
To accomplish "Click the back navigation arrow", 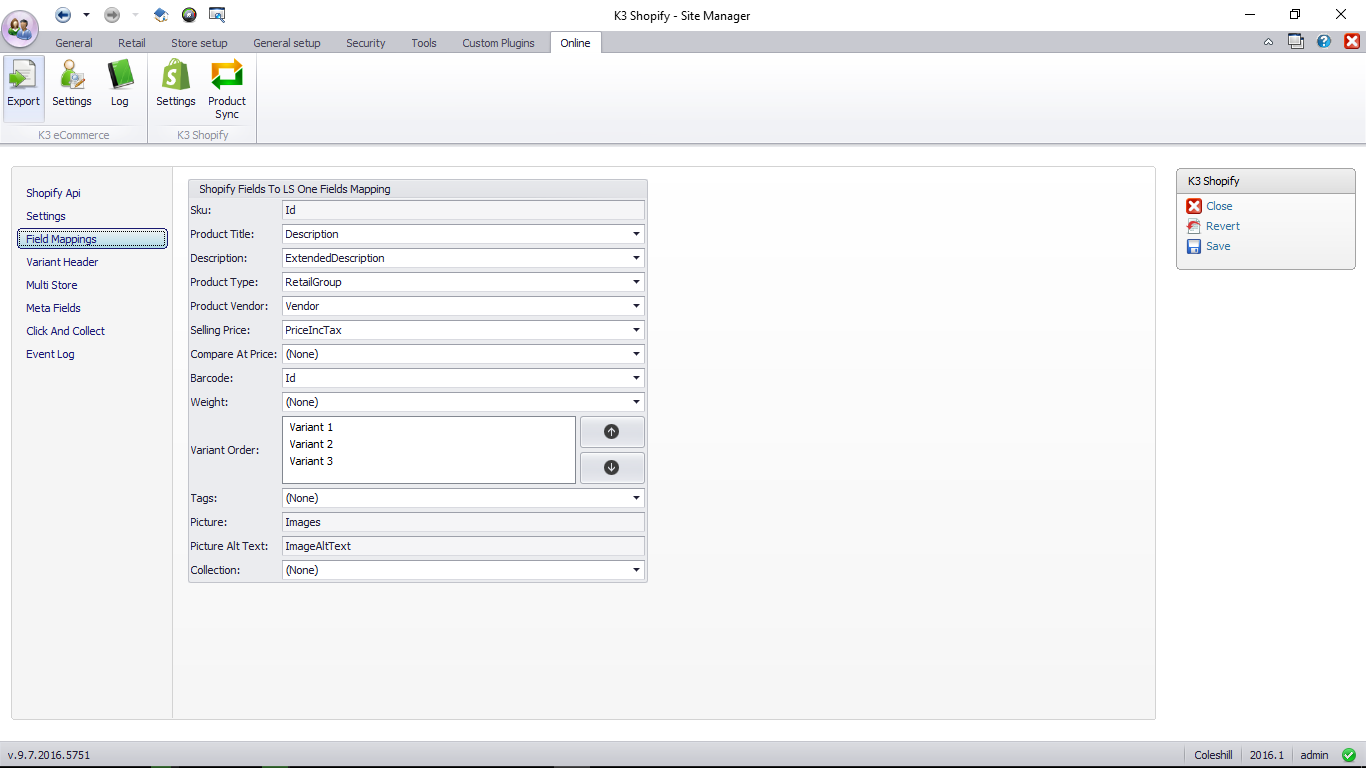I will [63, 15].
